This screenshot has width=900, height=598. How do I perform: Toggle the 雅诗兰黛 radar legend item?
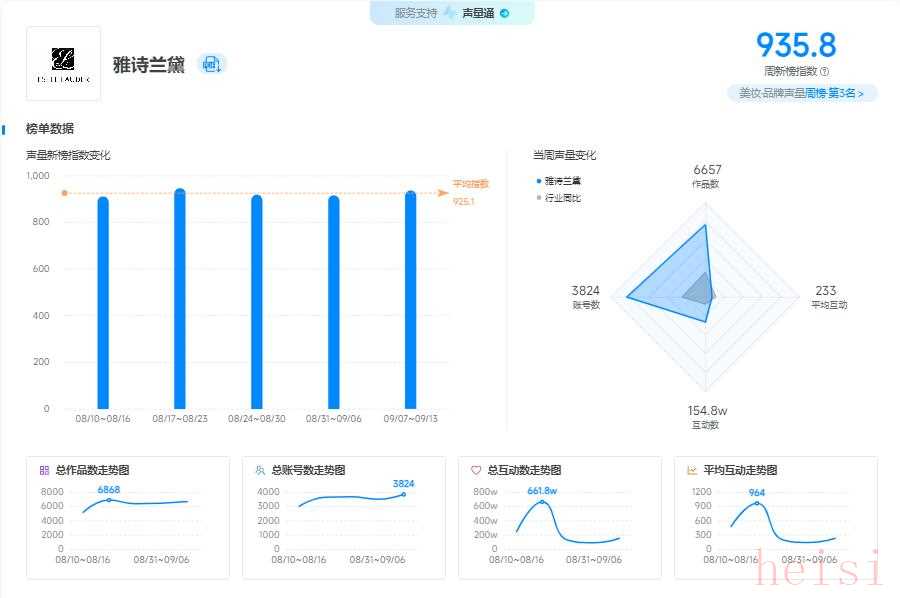pos(558,181)
